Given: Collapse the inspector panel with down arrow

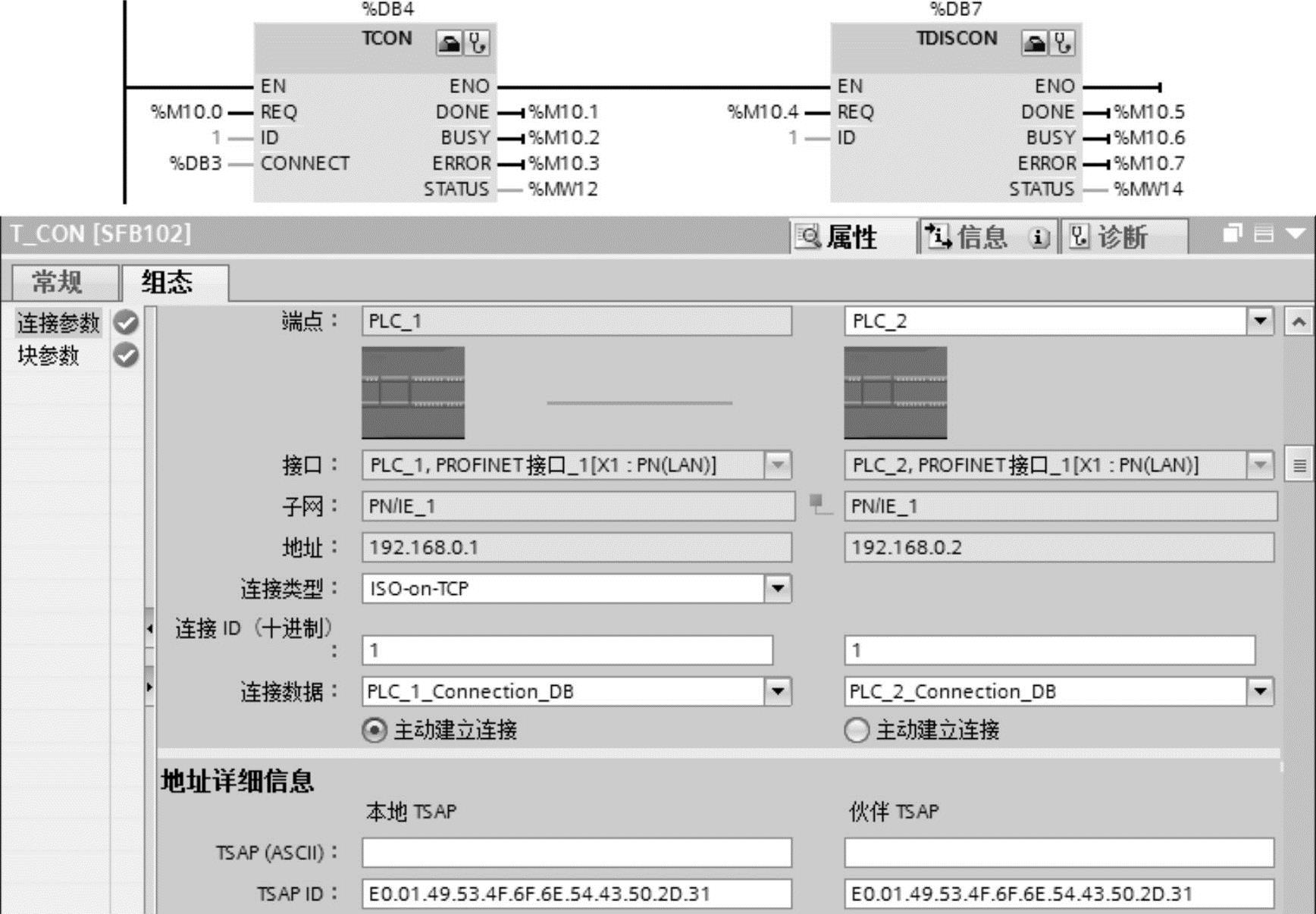Looking at the screenshot, I should click(1296, 234).
